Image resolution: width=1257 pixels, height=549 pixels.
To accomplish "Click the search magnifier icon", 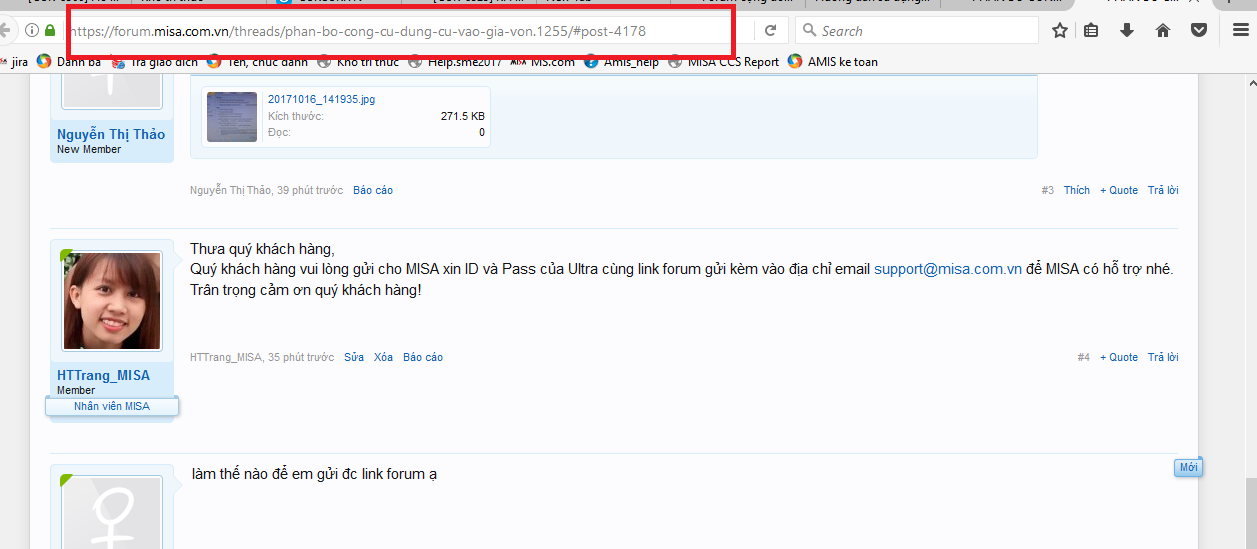I will [810, 31].
